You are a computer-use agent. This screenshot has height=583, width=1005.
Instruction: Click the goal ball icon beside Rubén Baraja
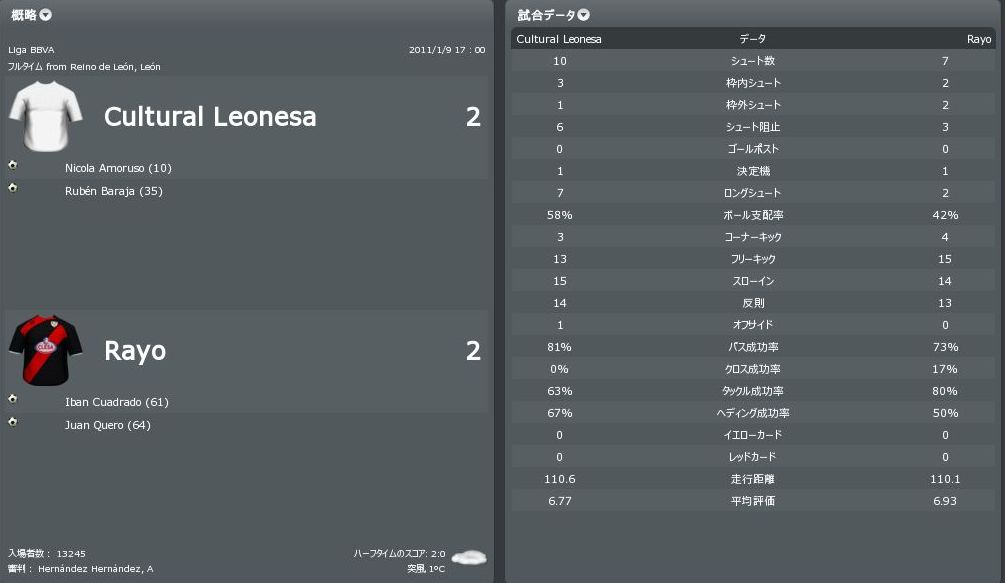pyautogui.click(x=12, y=187)
